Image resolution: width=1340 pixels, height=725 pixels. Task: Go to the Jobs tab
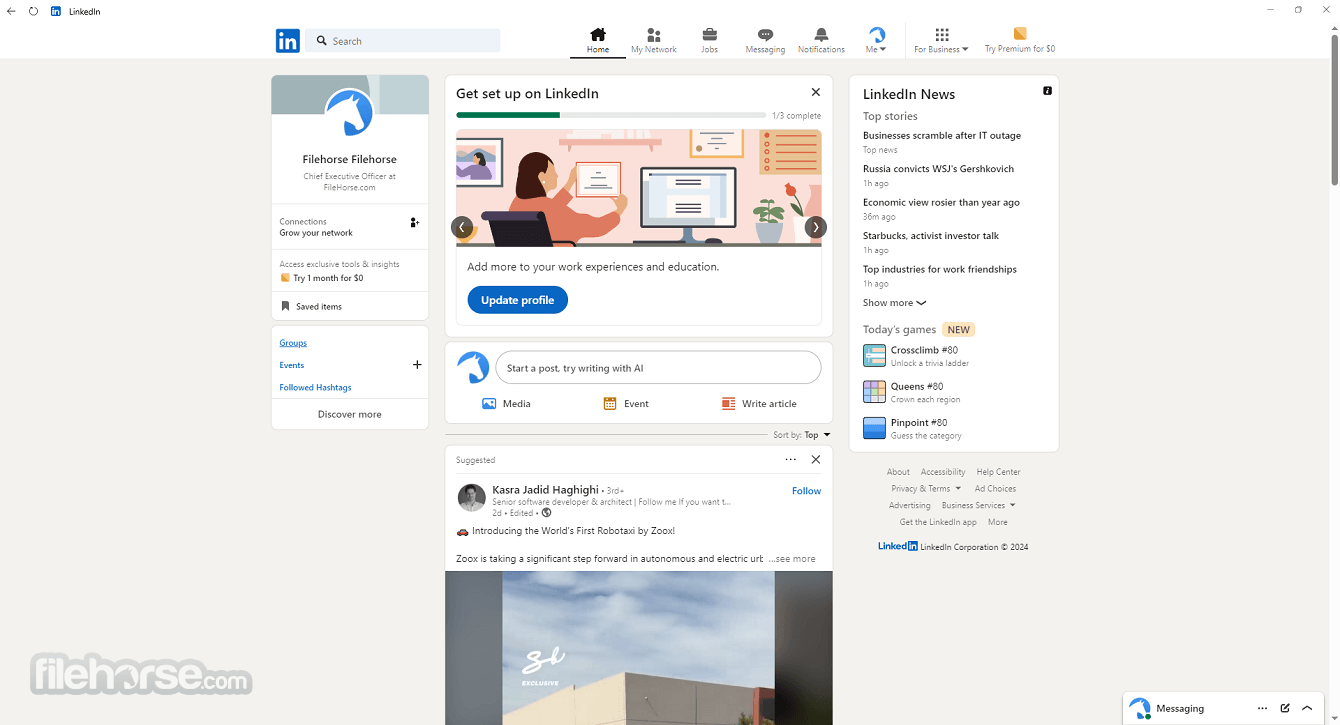click(709, 41)
